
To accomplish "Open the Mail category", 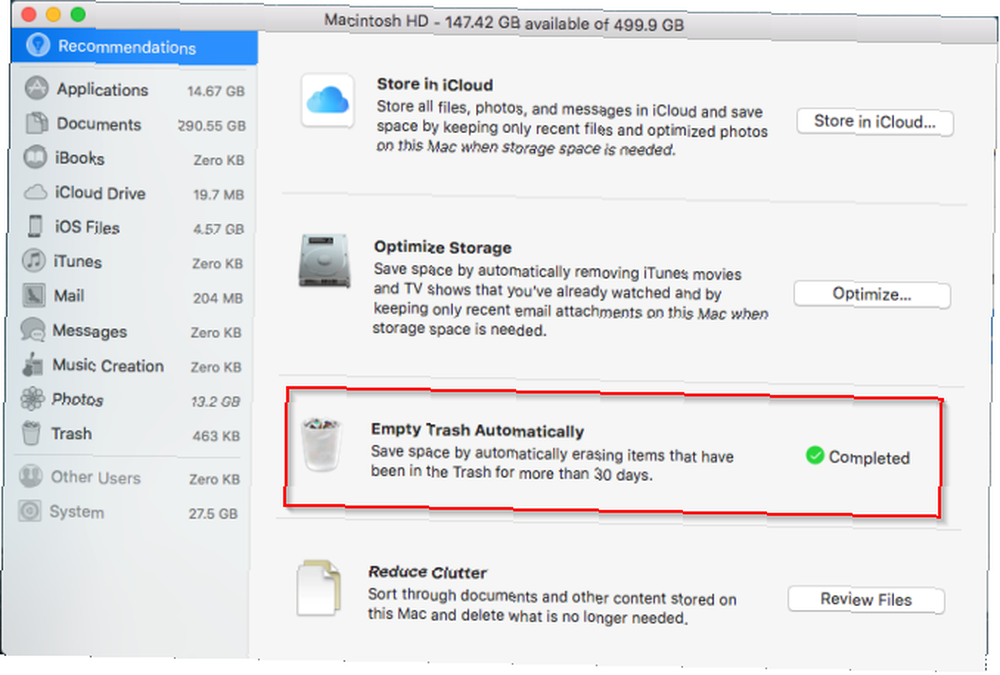I will (132, 296).
